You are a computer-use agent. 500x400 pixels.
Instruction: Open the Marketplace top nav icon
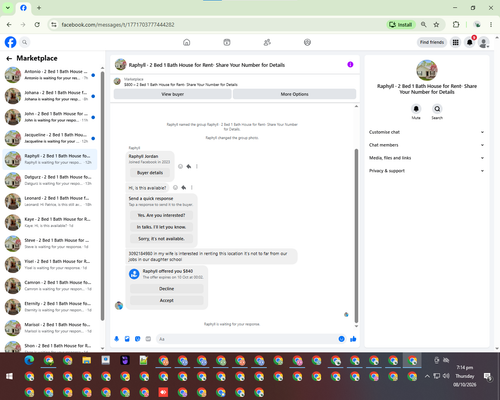click(227, 42)
